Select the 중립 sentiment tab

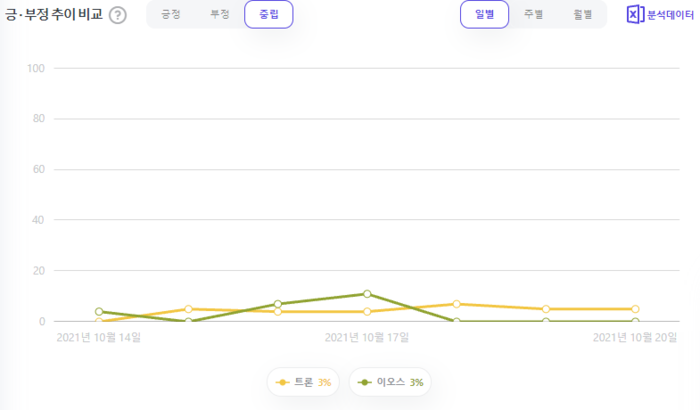269,14
